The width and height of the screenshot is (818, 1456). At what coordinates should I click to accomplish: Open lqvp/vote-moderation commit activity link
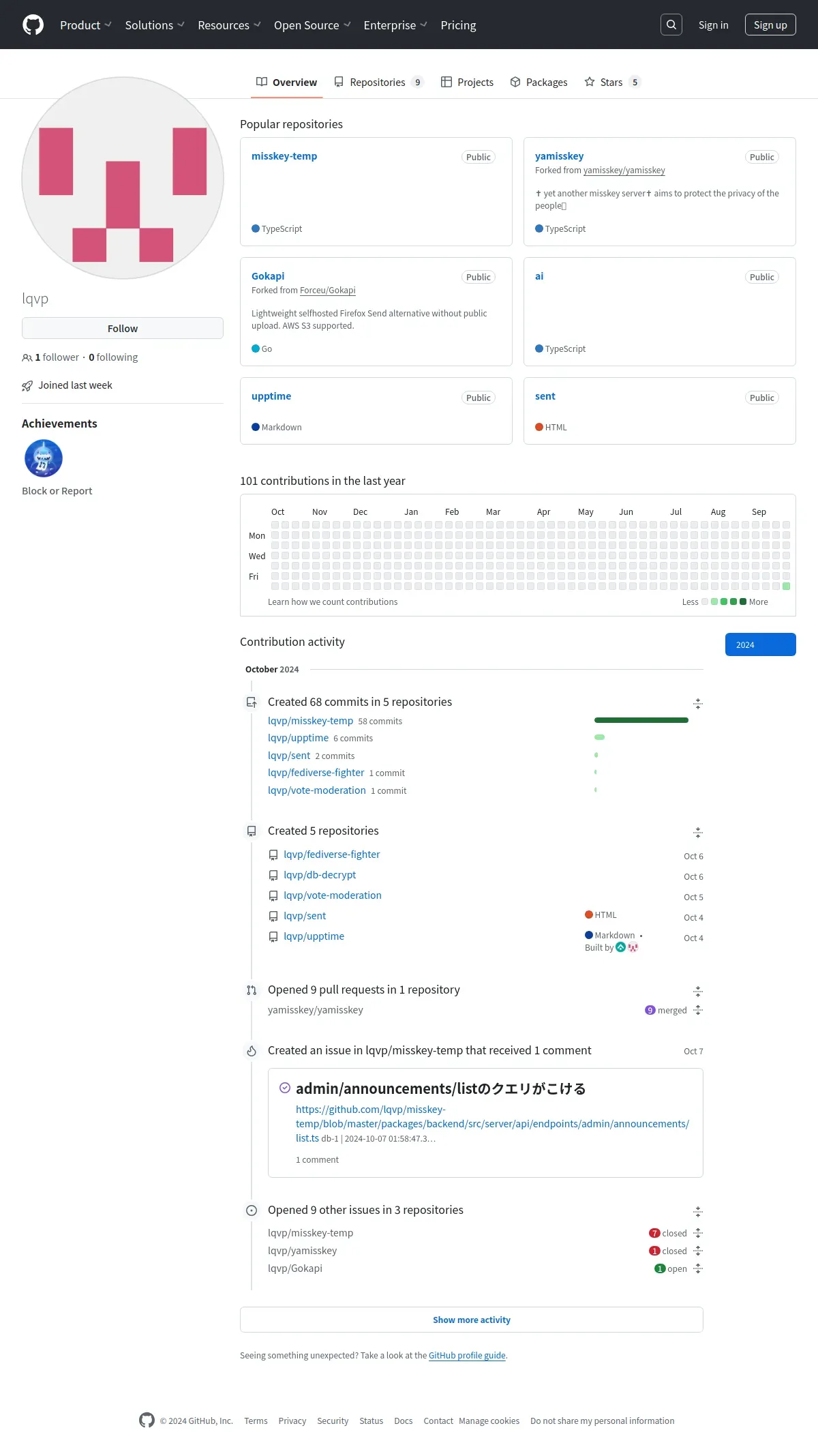click(x=316, y=790)
